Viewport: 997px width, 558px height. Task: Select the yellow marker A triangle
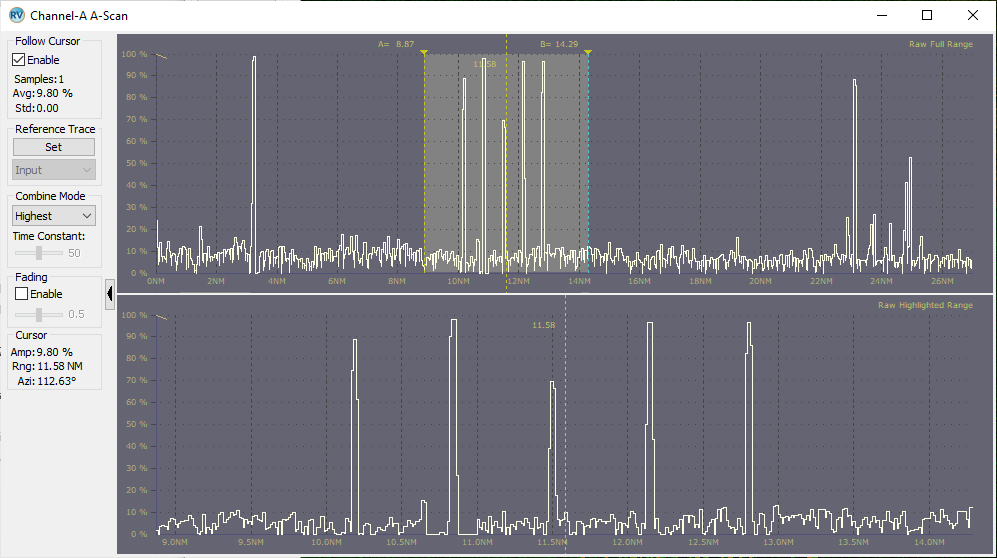(x=424, y=52)
